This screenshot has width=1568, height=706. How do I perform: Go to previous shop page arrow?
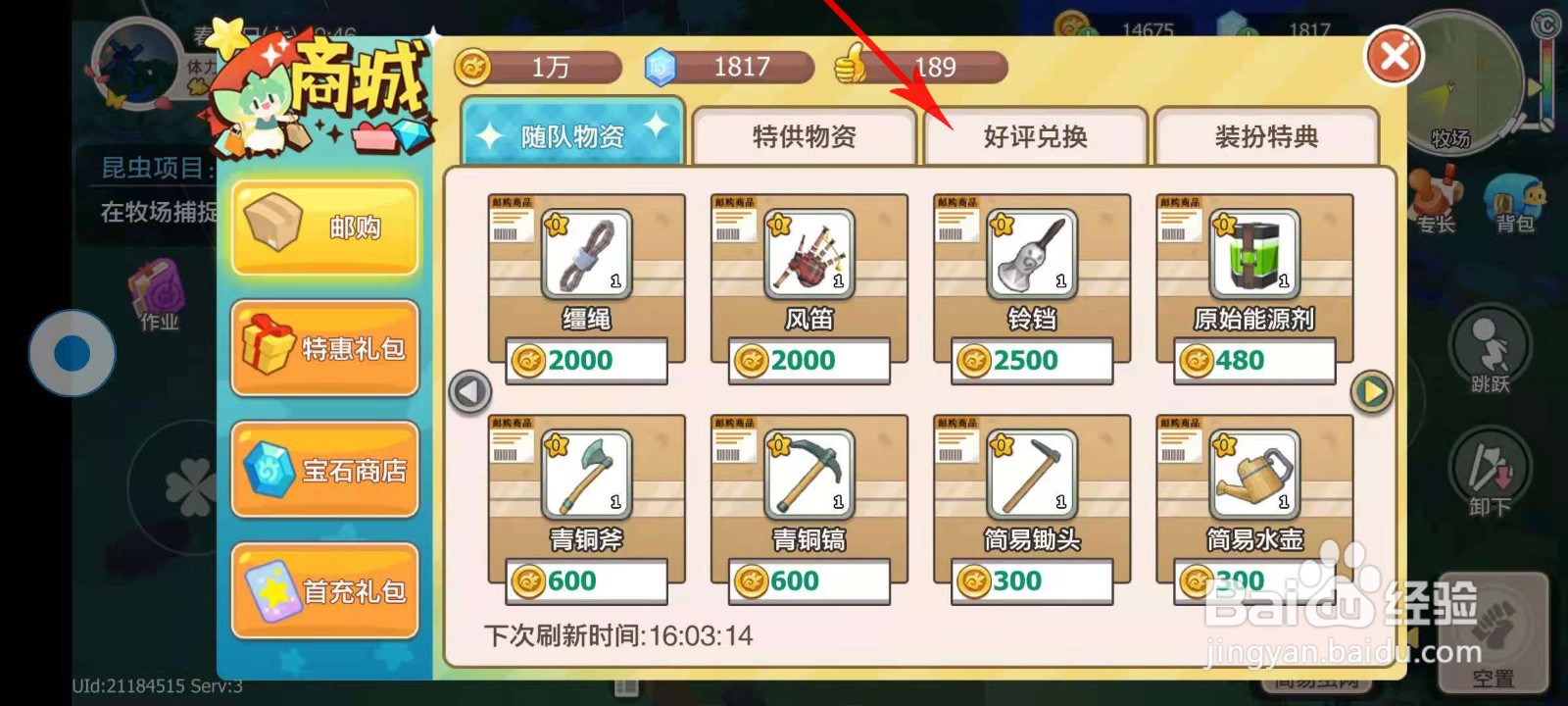[x=469, y=392]
